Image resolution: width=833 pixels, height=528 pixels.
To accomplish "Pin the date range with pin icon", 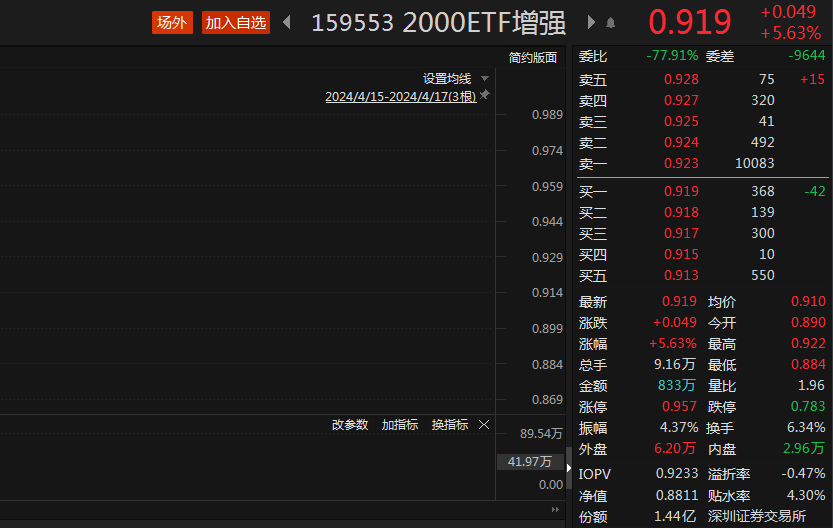I will [x=485, y=95].
